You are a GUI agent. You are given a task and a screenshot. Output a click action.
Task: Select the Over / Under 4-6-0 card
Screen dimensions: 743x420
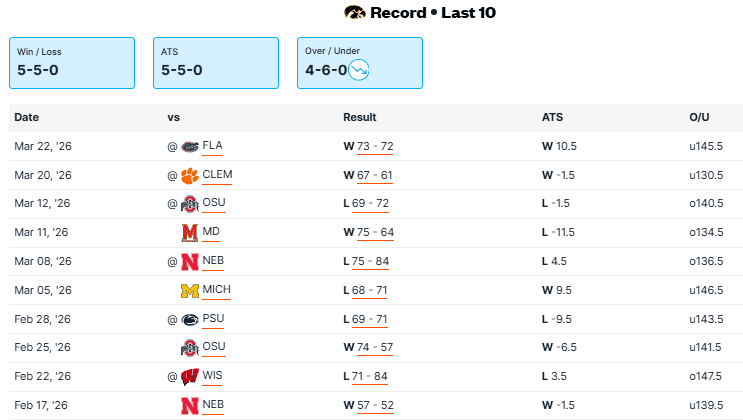point(359,62)
